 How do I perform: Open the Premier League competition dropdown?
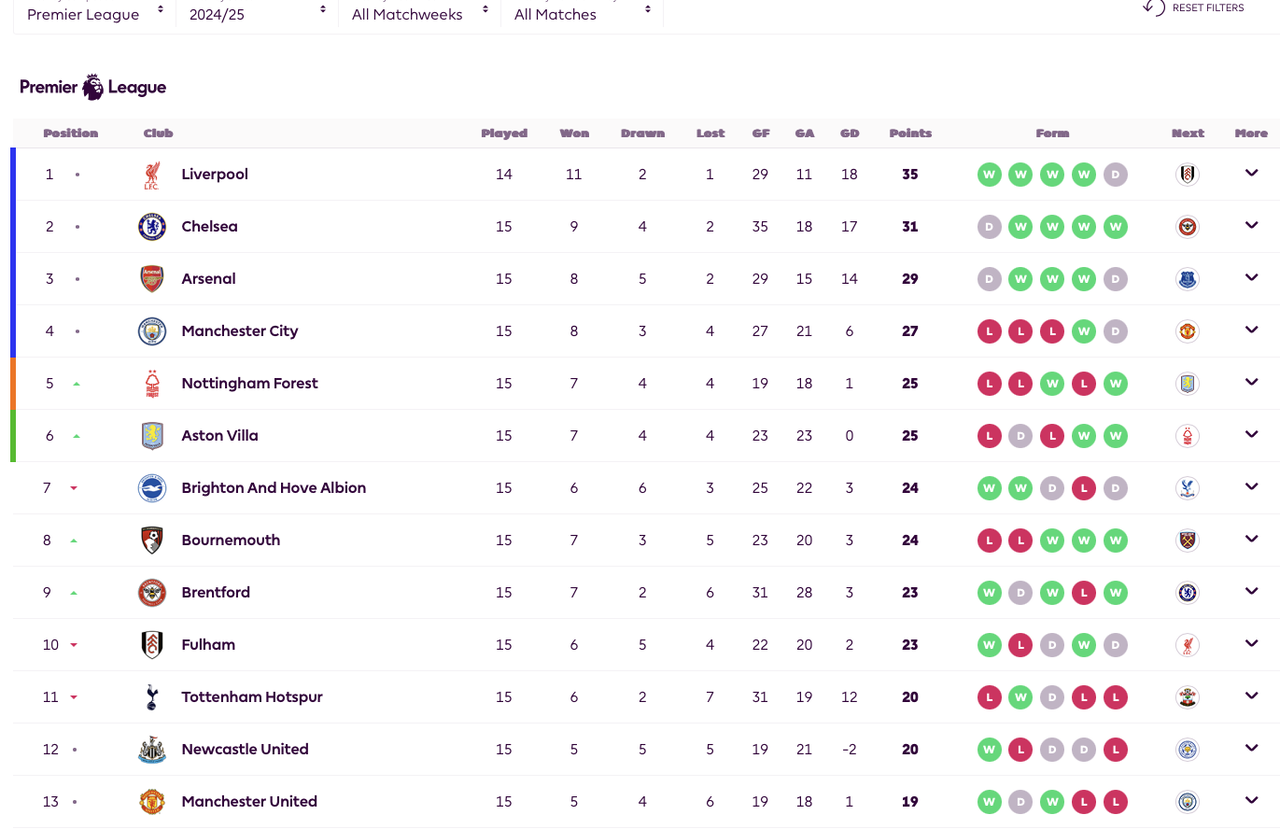[95, 14]
